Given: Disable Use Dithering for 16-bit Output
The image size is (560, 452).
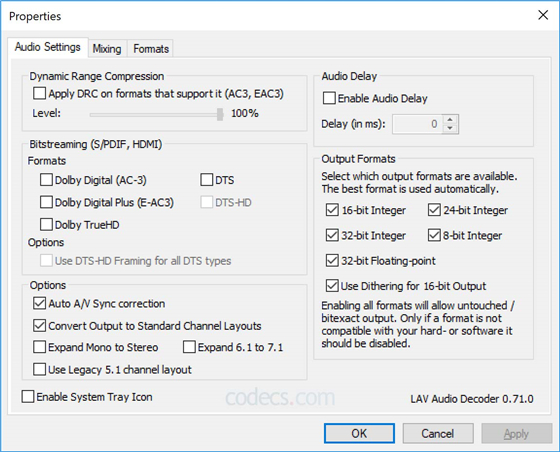Looking at the screenshot, I should click(332, 286).
